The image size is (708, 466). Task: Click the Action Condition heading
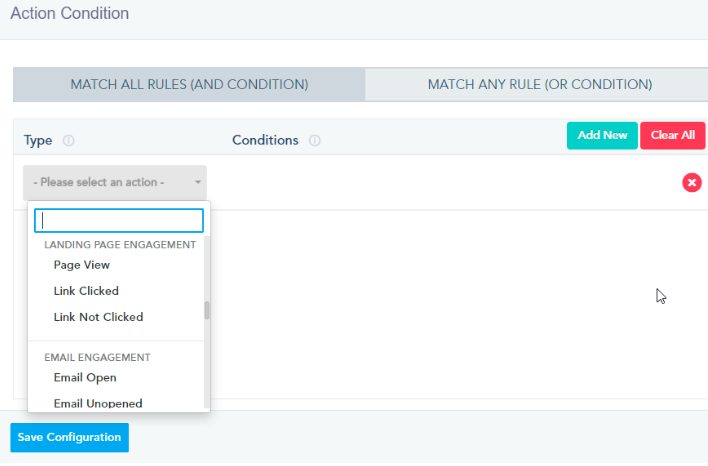69,15
